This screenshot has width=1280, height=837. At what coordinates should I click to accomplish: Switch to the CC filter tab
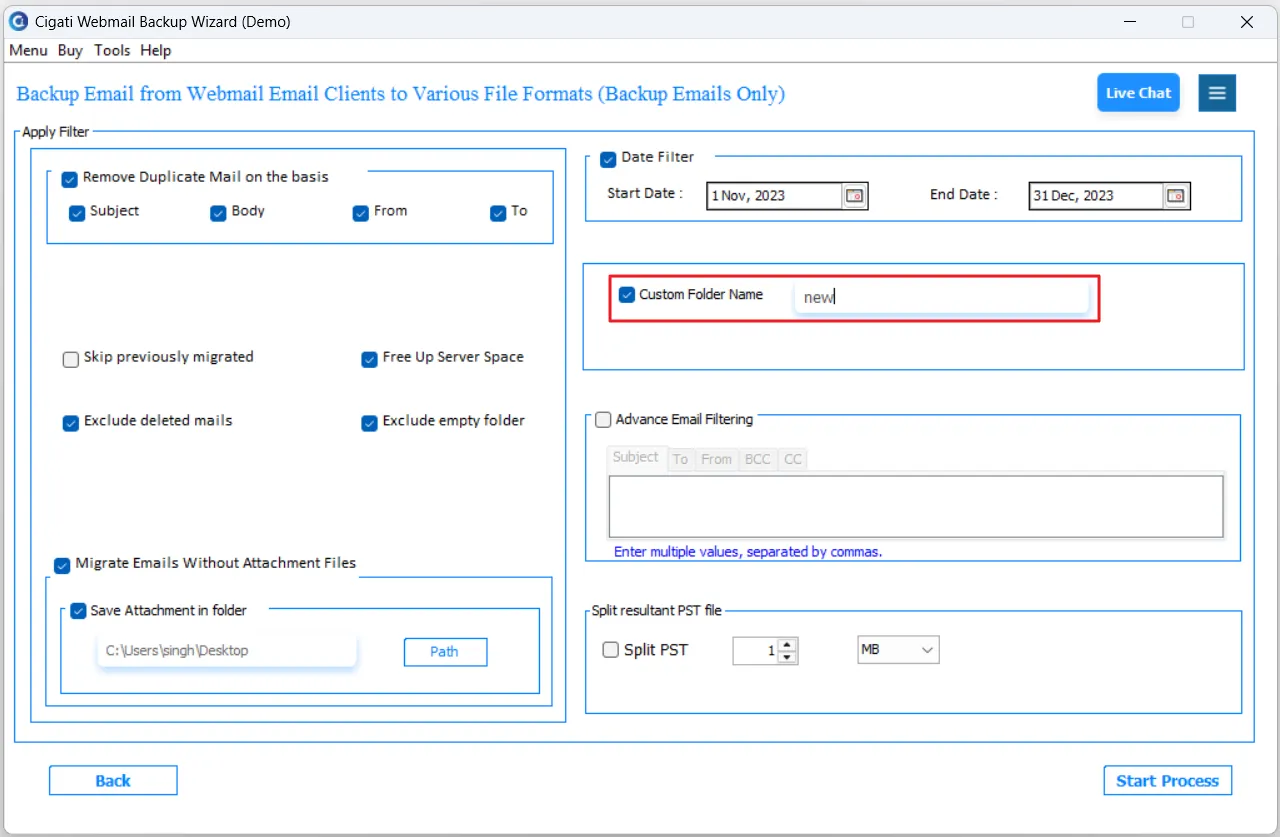792,459
